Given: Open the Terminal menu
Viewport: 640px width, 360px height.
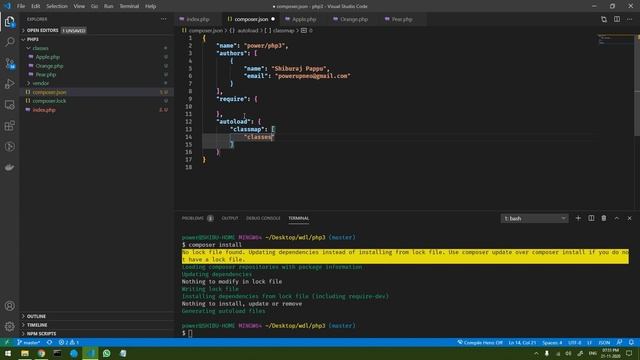Looking at the screenshot, I should pos(129,6).
